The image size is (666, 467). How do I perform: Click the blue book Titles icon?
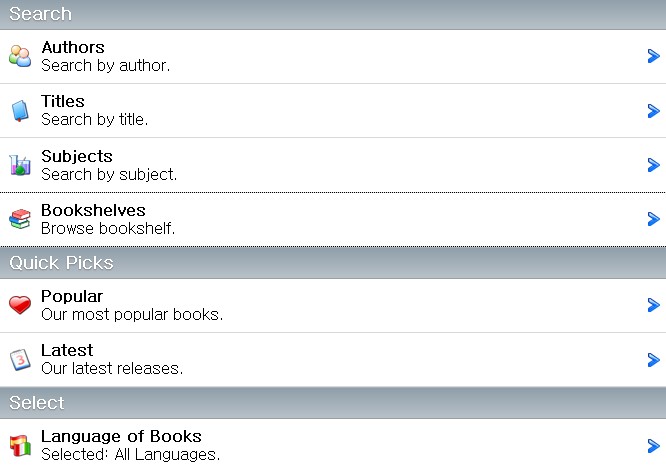(20, 111)
